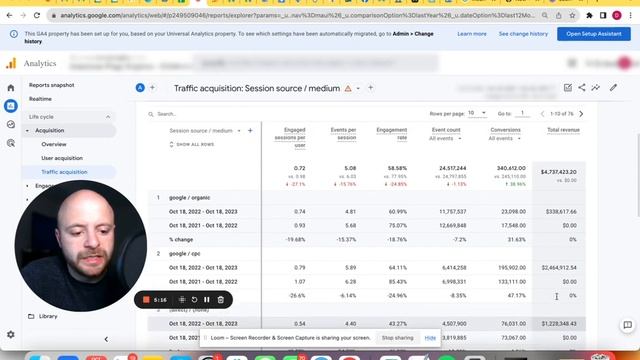Click Open Setup Assistant button
640x360 pixels.
pyautogui.click(x=593, y=34)
